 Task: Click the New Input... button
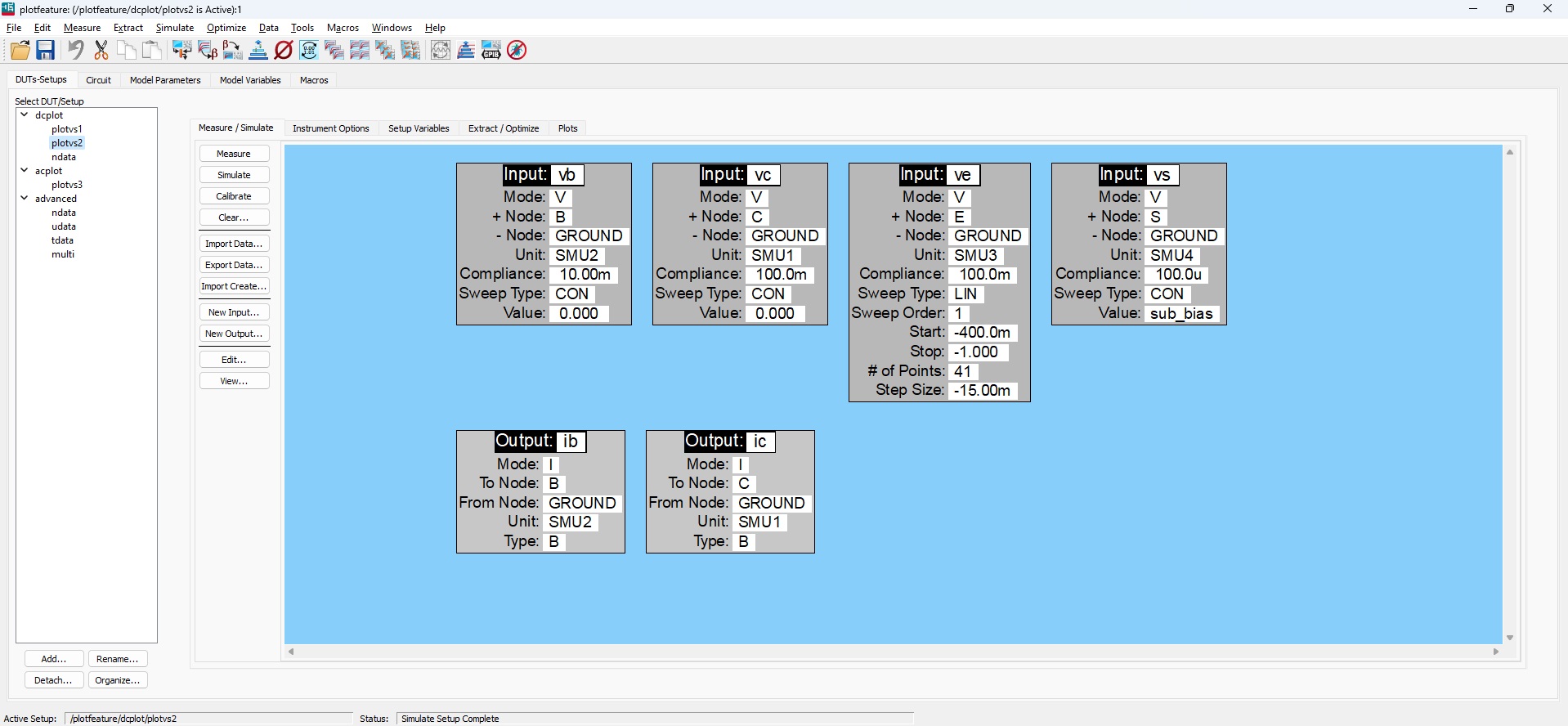(x=234, y=312)
